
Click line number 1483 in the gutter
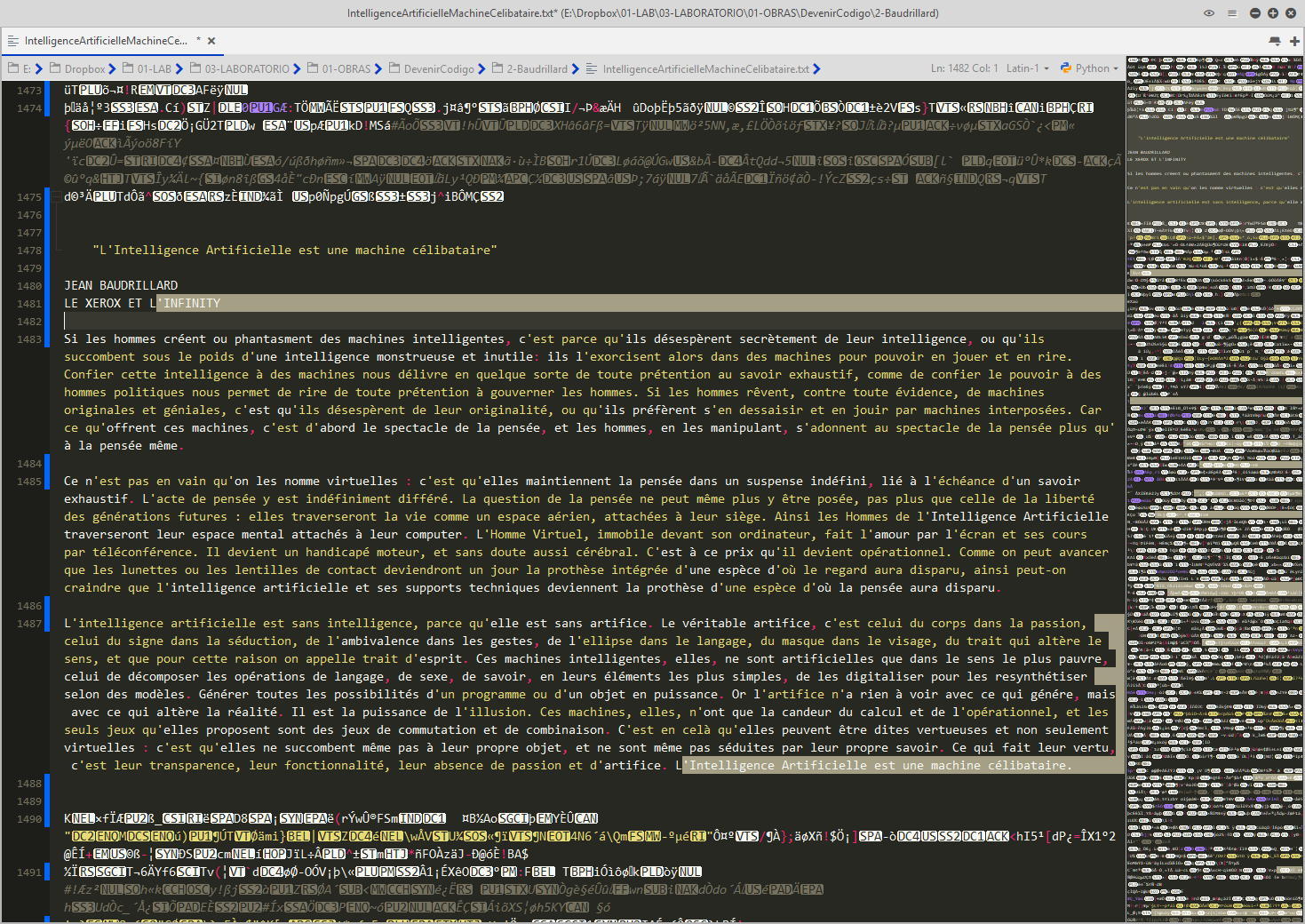(29, 339)
